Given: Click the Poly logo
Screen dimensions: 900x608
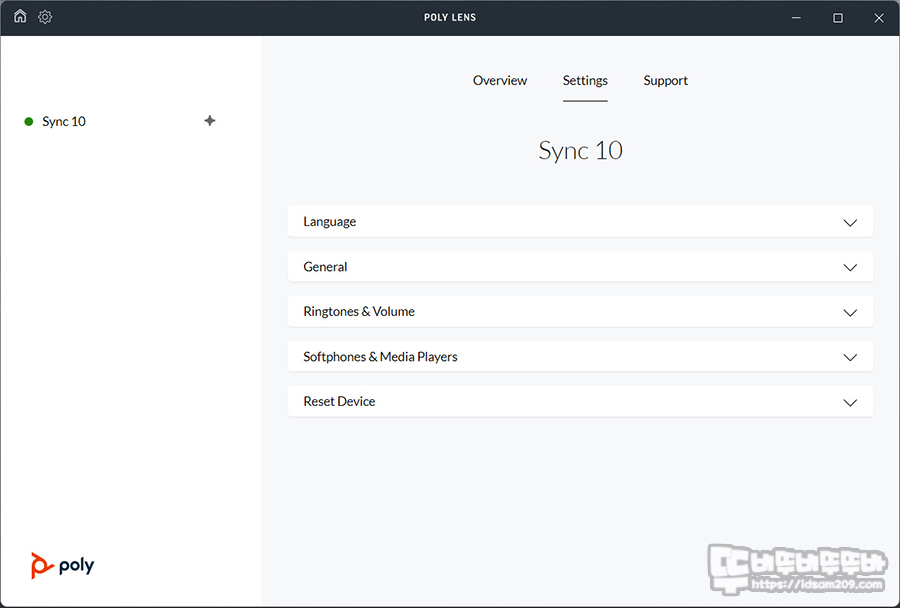Looking at the screenshot, I should (63, 566).
